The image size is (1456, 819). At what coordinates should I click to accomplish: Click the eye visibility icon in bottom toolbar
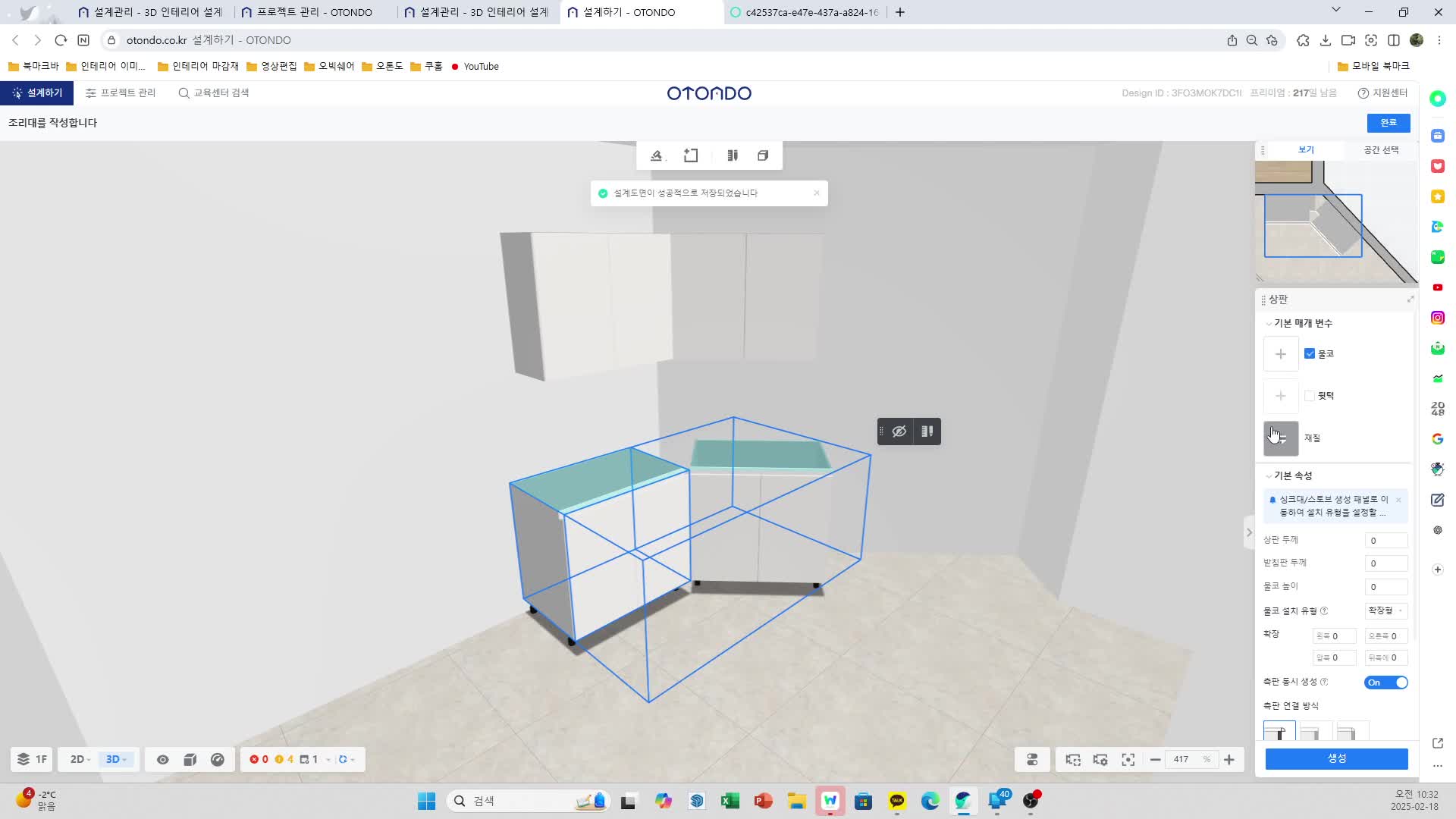(x=162, y=759)
